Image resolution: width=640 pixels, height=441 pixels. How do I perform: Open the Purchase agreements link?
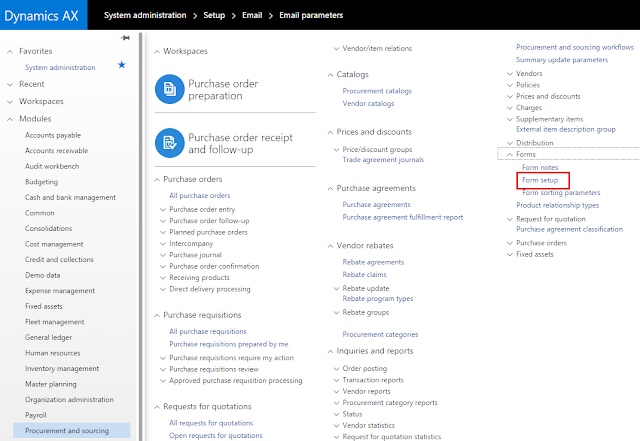376,205
